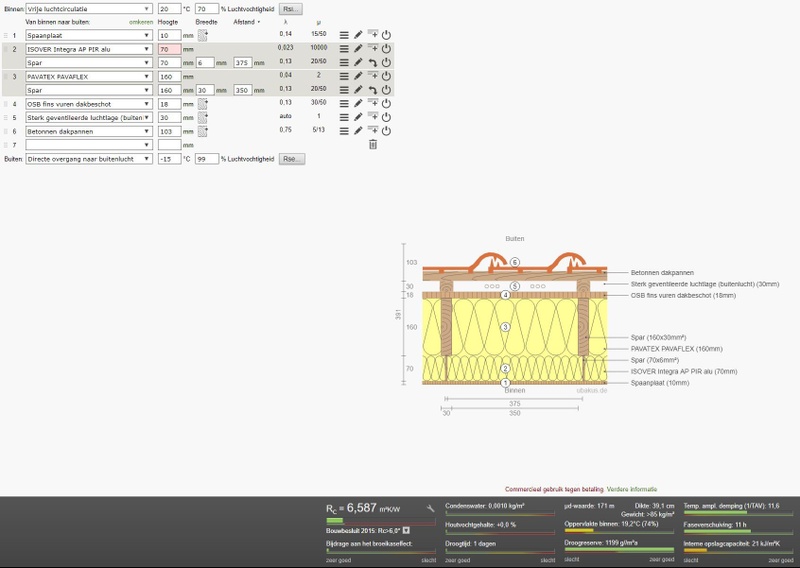The height and width of the screenshot is (568, 800).
Task: Edit the 160 mm Spar row with pencil
Action: (358, 90)
